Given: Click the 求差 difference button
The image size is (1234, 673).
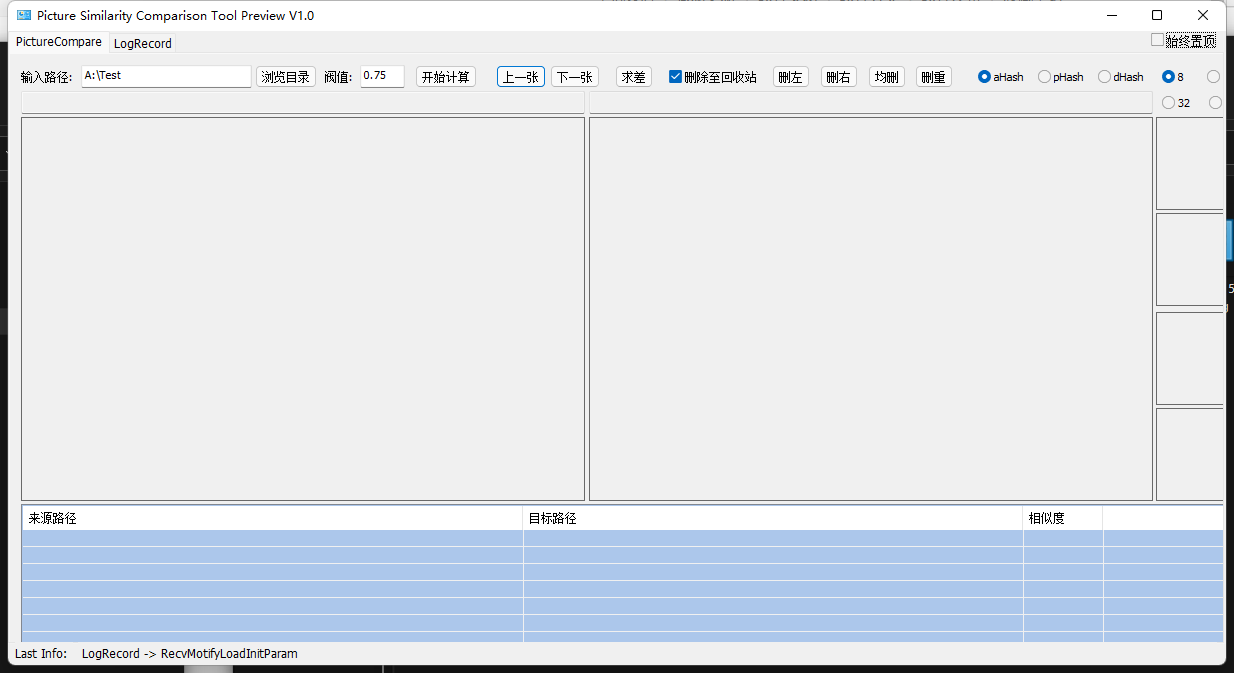Looking at the screenshot, I should pyautogui.click(x=633, y=77).
